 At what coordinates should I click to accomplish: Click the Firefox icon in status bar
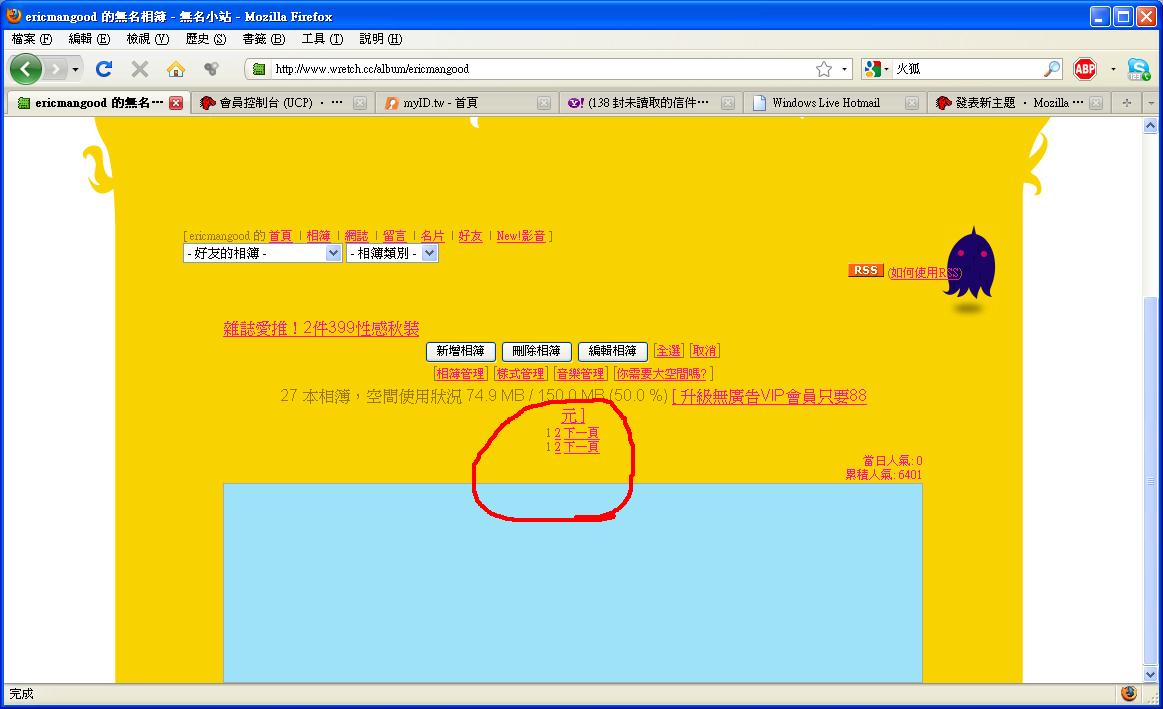pyautogui.click(x=1129, y=693)
